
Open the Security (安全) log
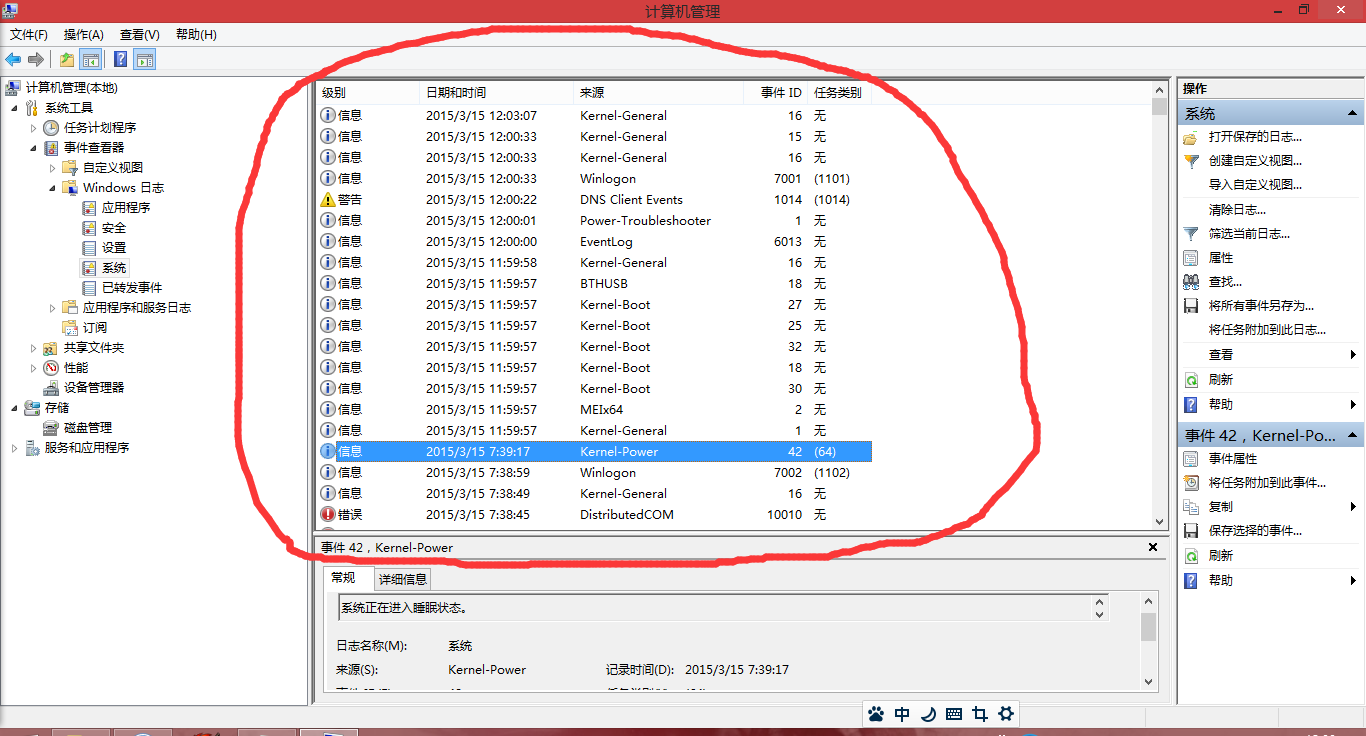tap(114, 227)
